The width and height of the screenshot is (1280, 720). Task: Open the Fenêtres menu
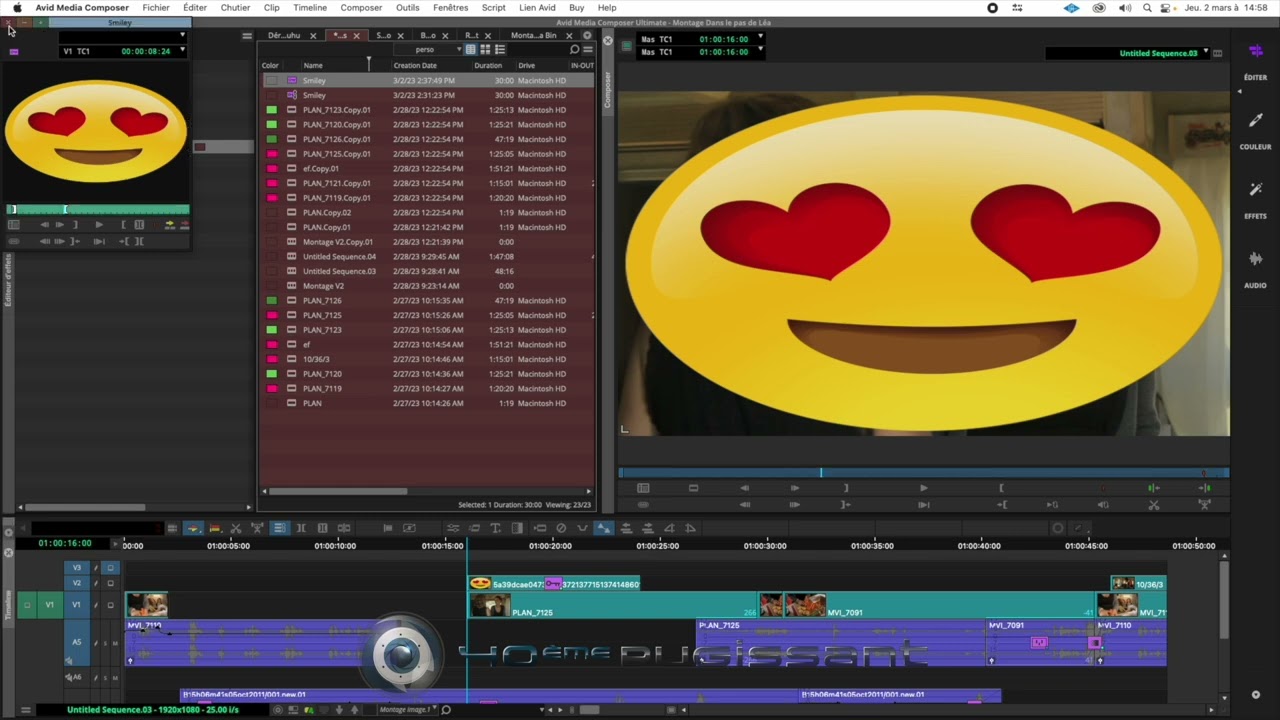point(450,7)
